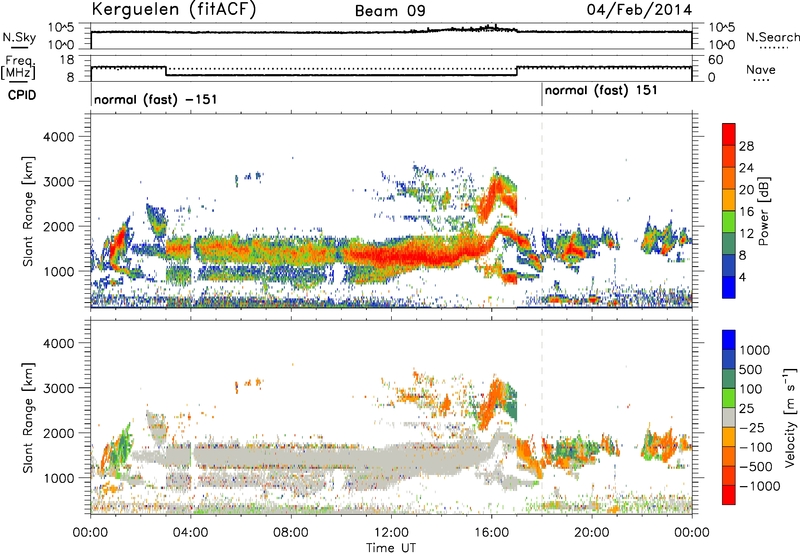Image resolution: width=800 pixels, height=554 pixels.
Task: Pick the blue top segment of velocity colorbar
Action: pyautogui.click(x=729, y=340)
